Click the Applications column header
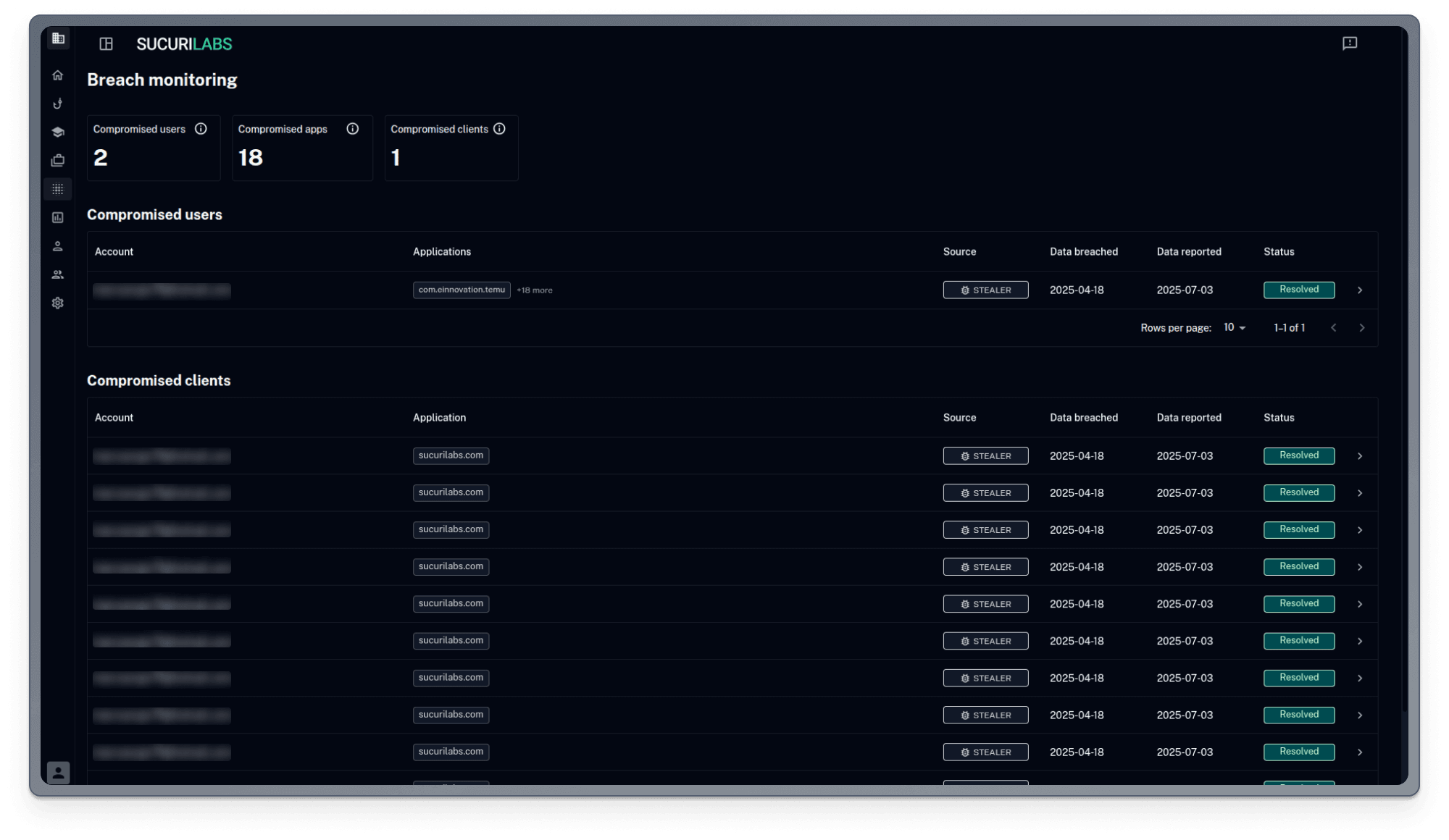The height and width of the screenshot is (840, 1449). click(442, 252)
